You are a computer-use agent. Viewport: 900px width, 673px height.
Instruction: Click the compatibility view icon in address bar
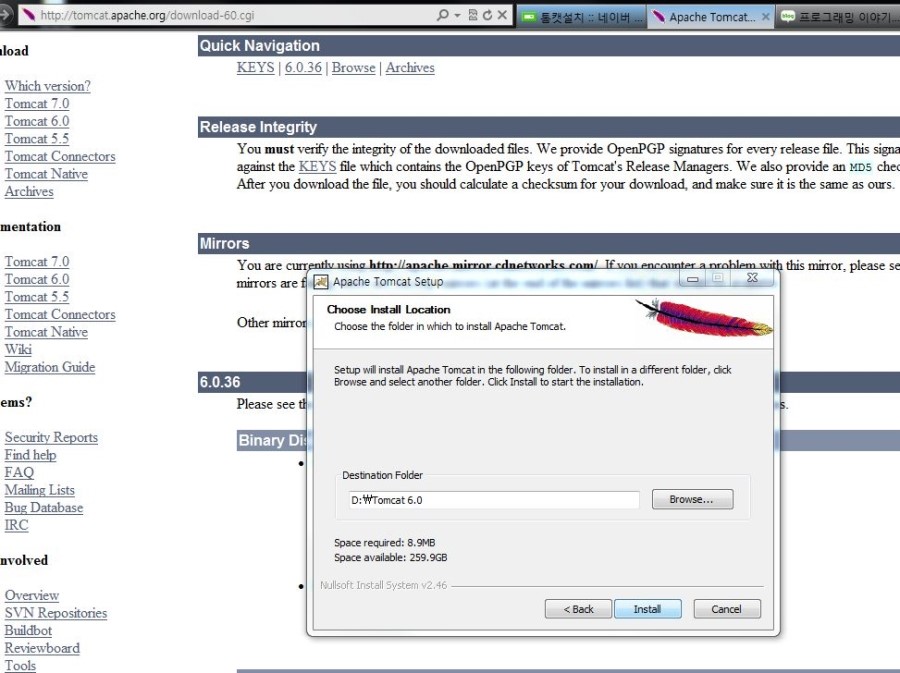(473, 15)
